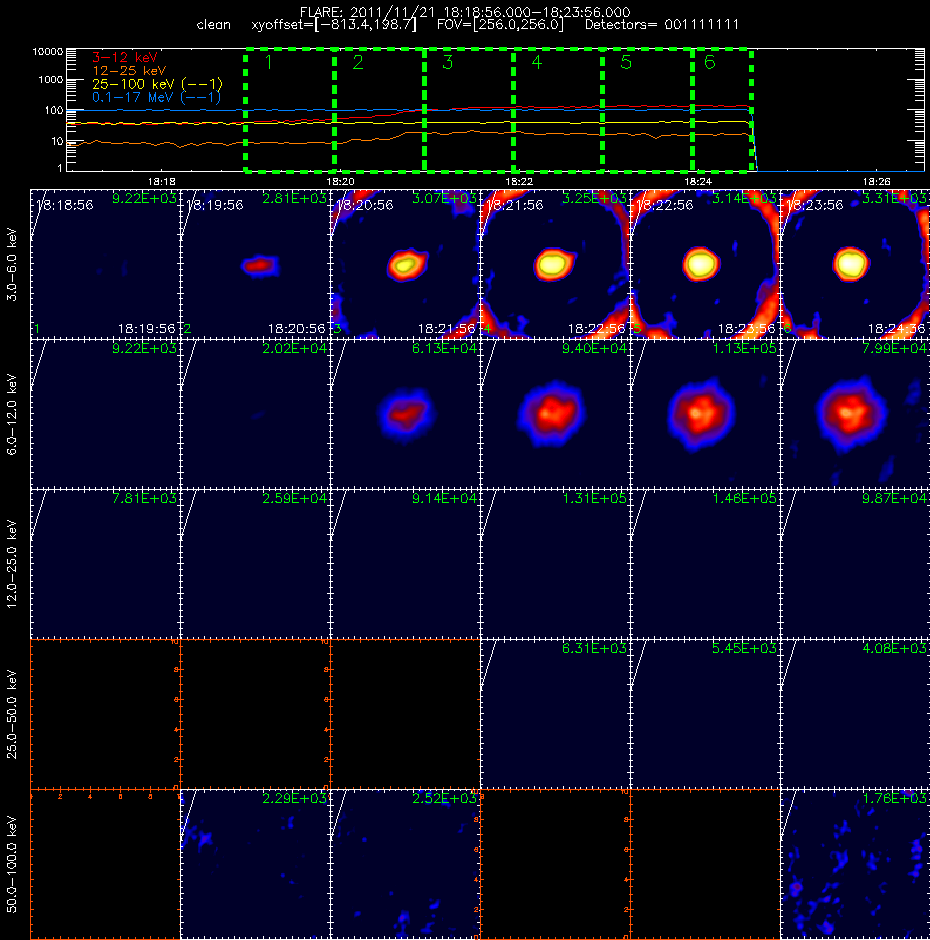Open the image panel with peak 9.87E+04

[x=855, y=564]
